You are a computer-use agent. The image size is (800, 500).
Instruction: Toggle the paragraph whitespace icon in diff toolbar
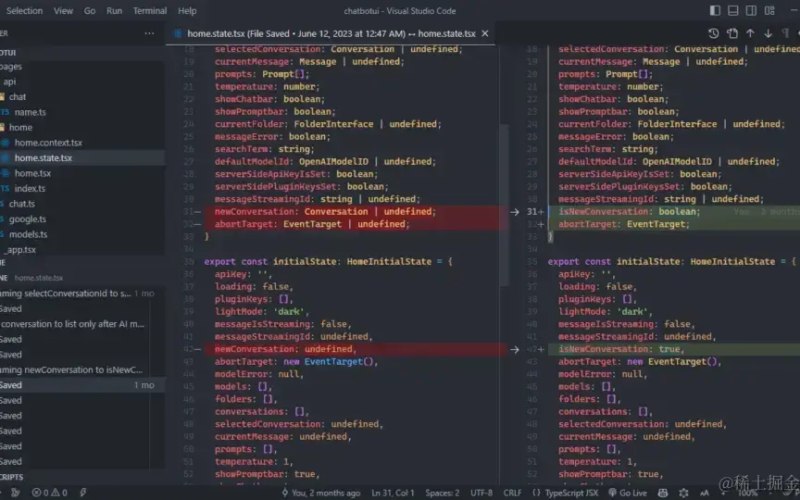coord(785,33)
